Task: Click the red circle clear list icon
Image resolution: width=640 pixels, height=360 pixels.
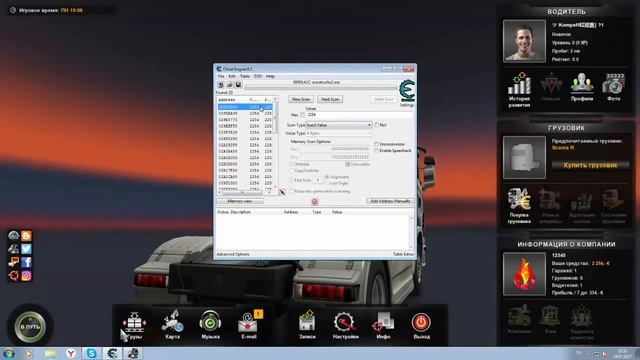Action: click(315, 202)
